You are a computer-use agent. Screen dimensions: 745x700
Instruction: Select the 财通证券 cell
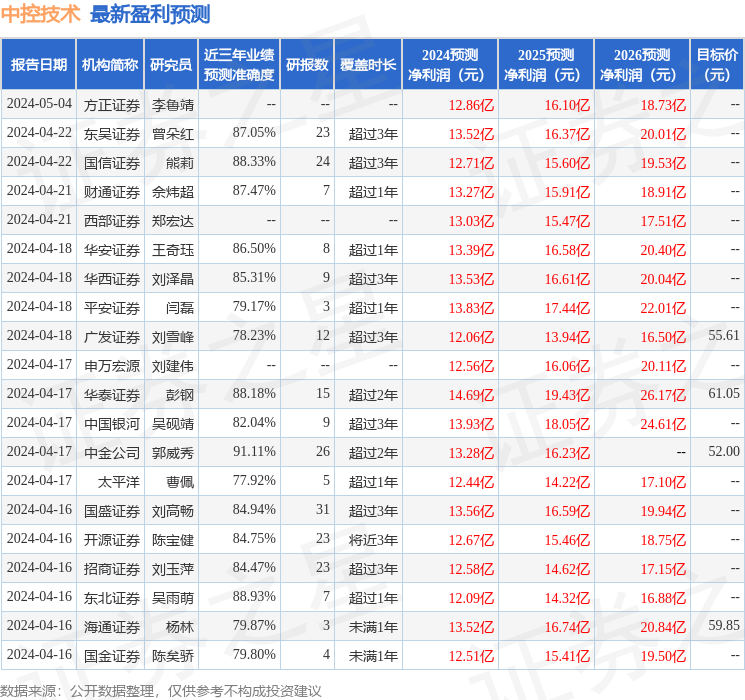[112, 192]
